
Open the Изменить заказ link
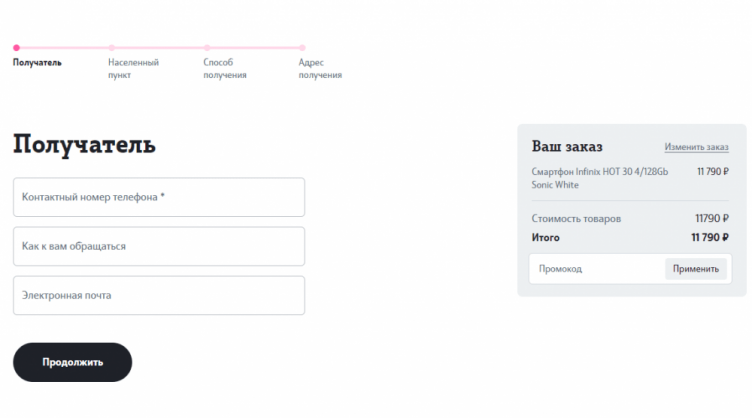(697, 147)
